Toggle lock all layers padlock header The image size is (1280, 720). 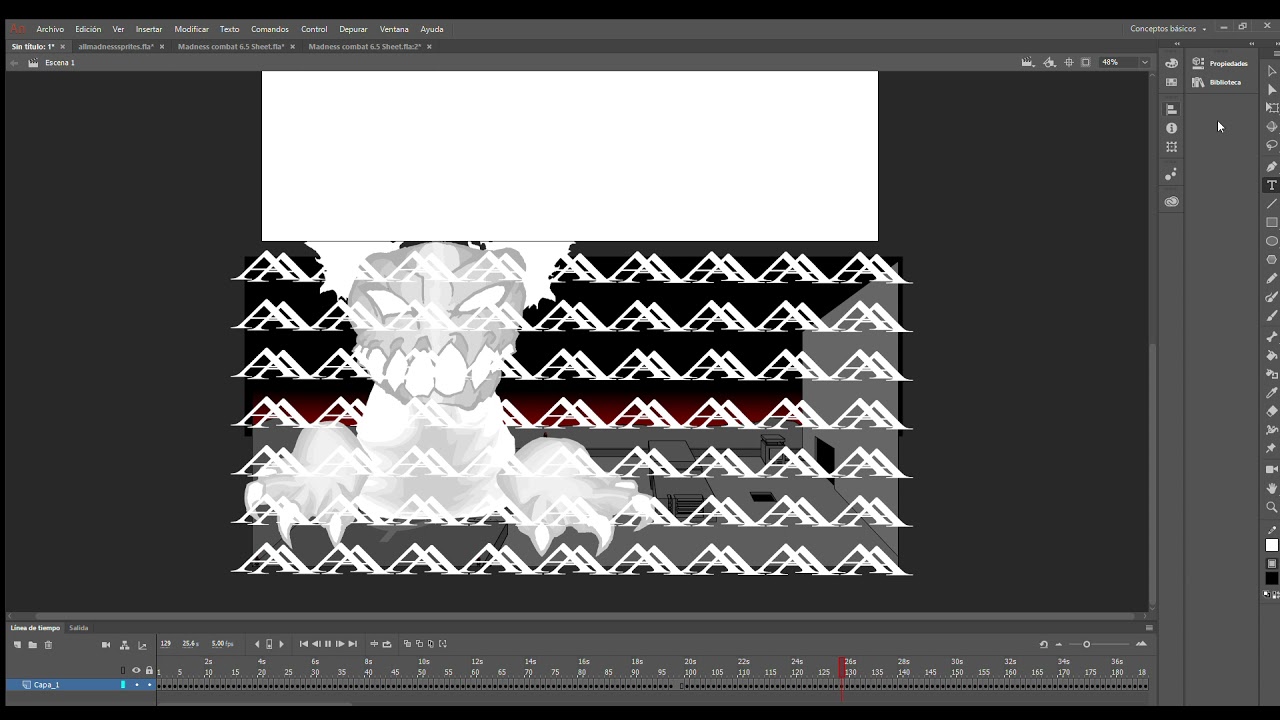pos(149,670)
